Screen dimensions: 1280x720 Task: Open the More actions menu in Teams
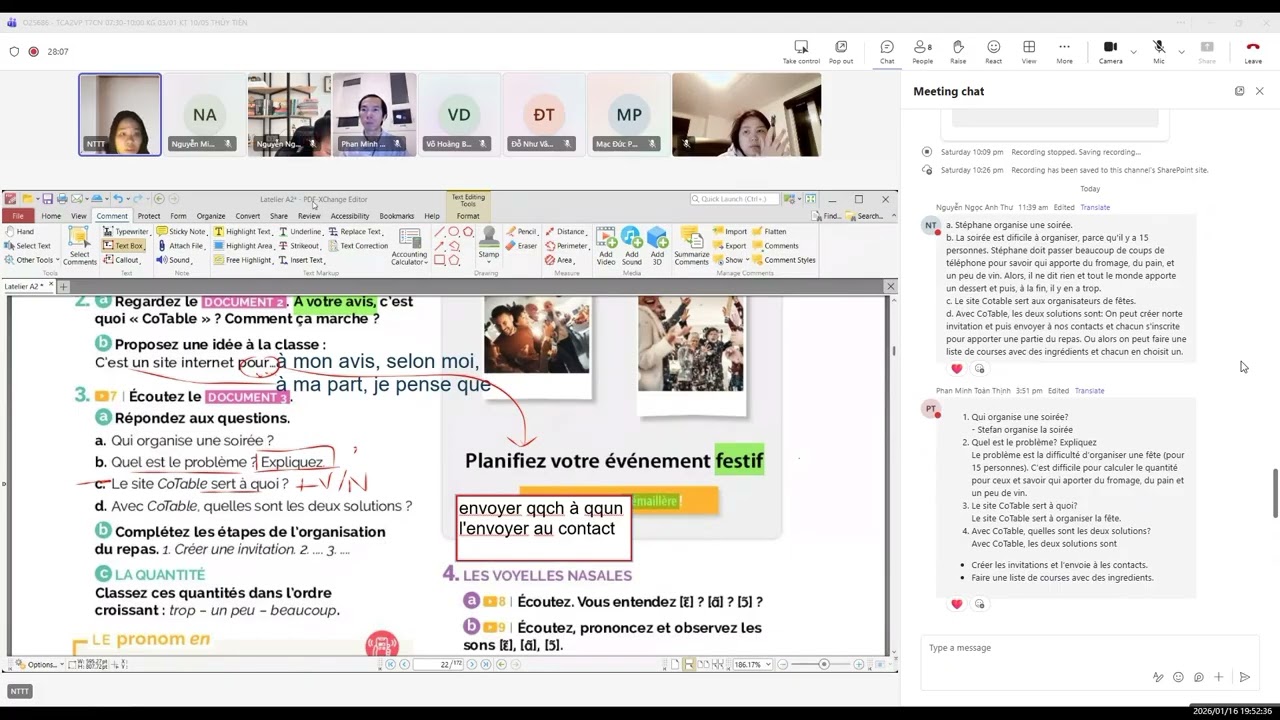coord(1064,52)
